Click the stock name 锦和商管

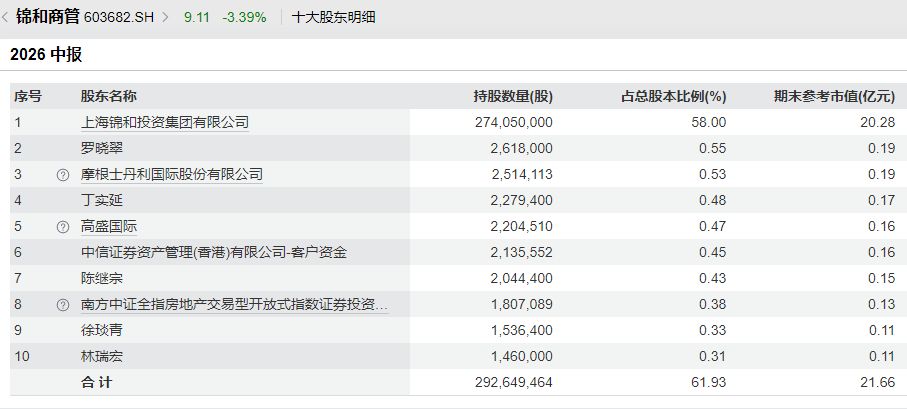47,17
